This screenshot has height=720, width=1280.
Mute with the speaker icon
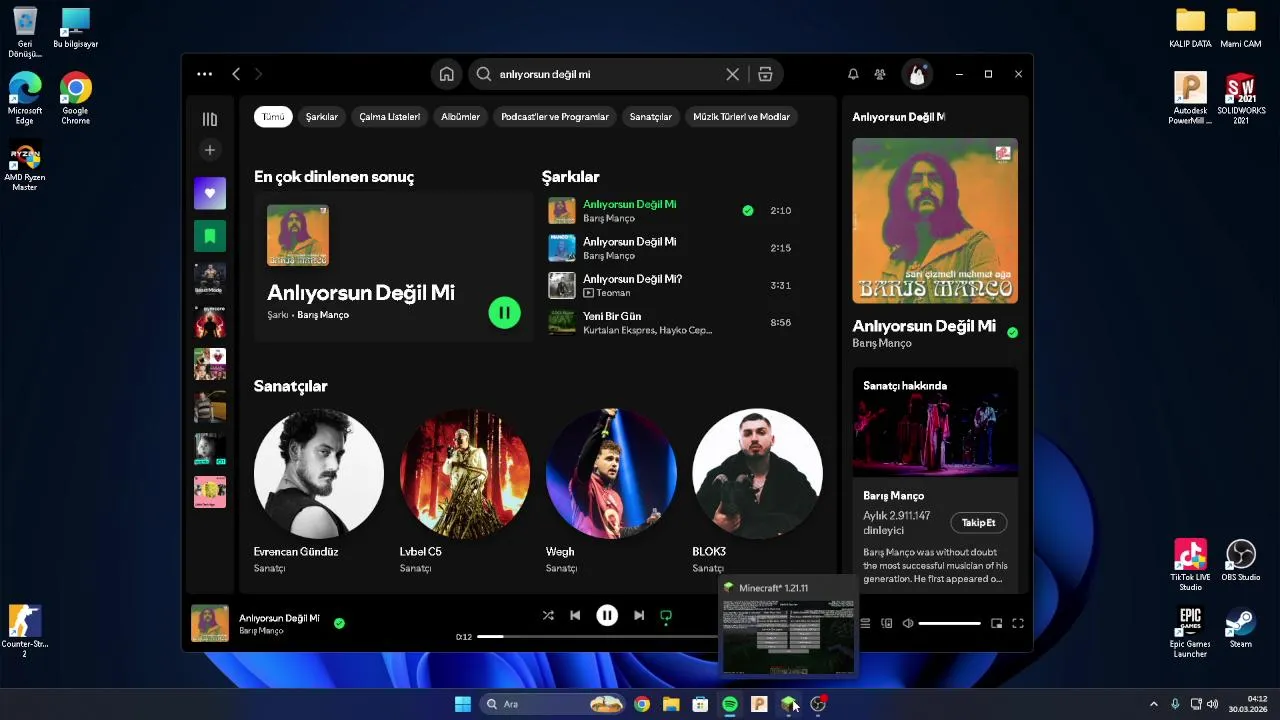pos(908,623)
